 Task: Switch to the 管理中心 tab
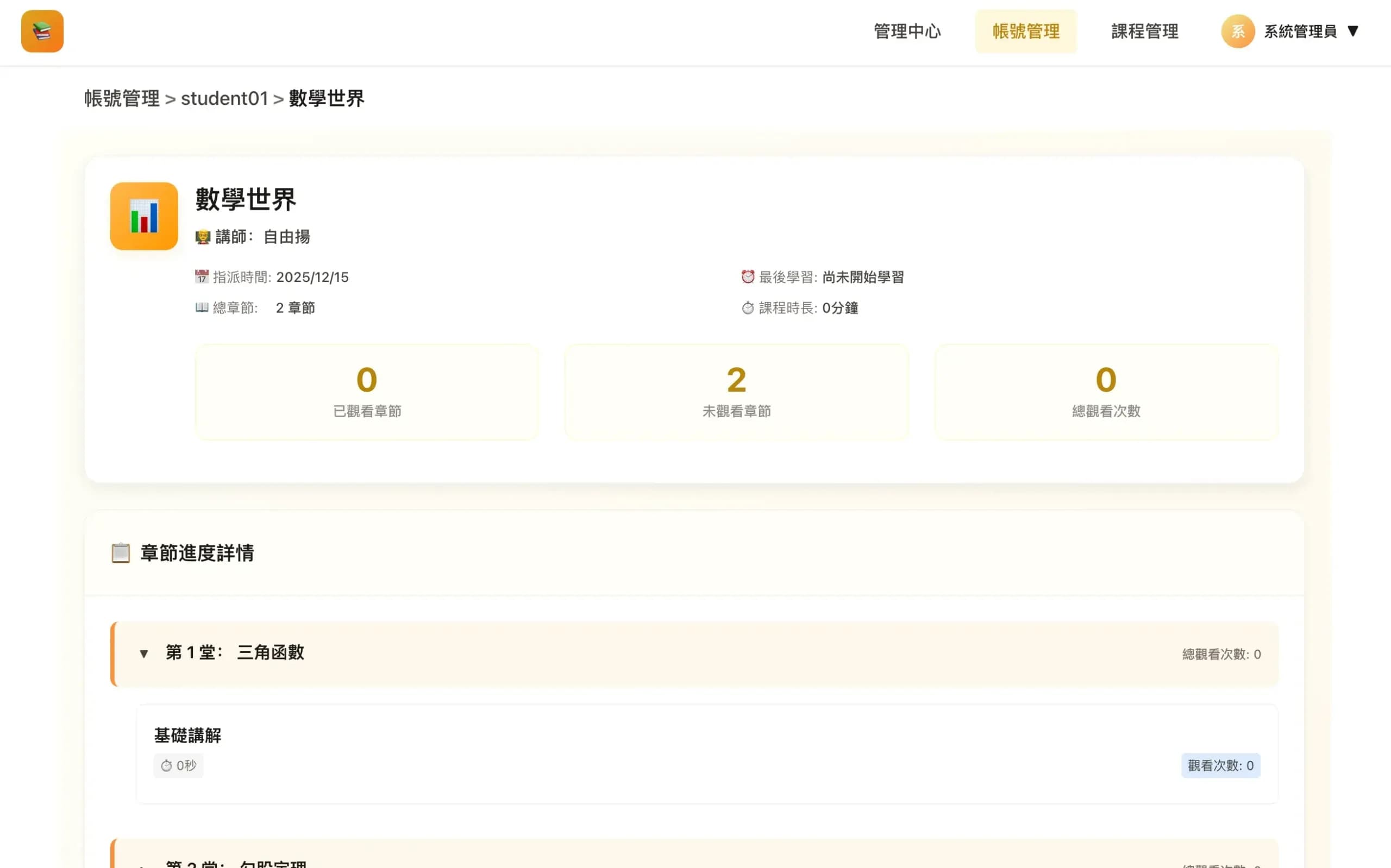click(906, 32)
